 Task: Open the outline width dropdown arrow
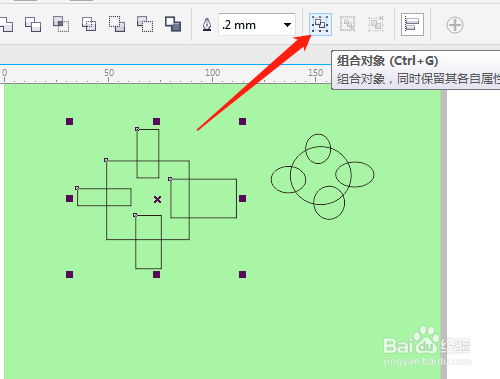(287, 25)
